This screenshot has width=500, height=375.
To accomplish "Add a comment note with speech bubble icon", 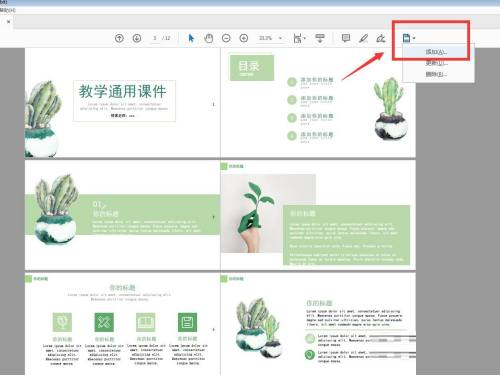I will point(346,38).
